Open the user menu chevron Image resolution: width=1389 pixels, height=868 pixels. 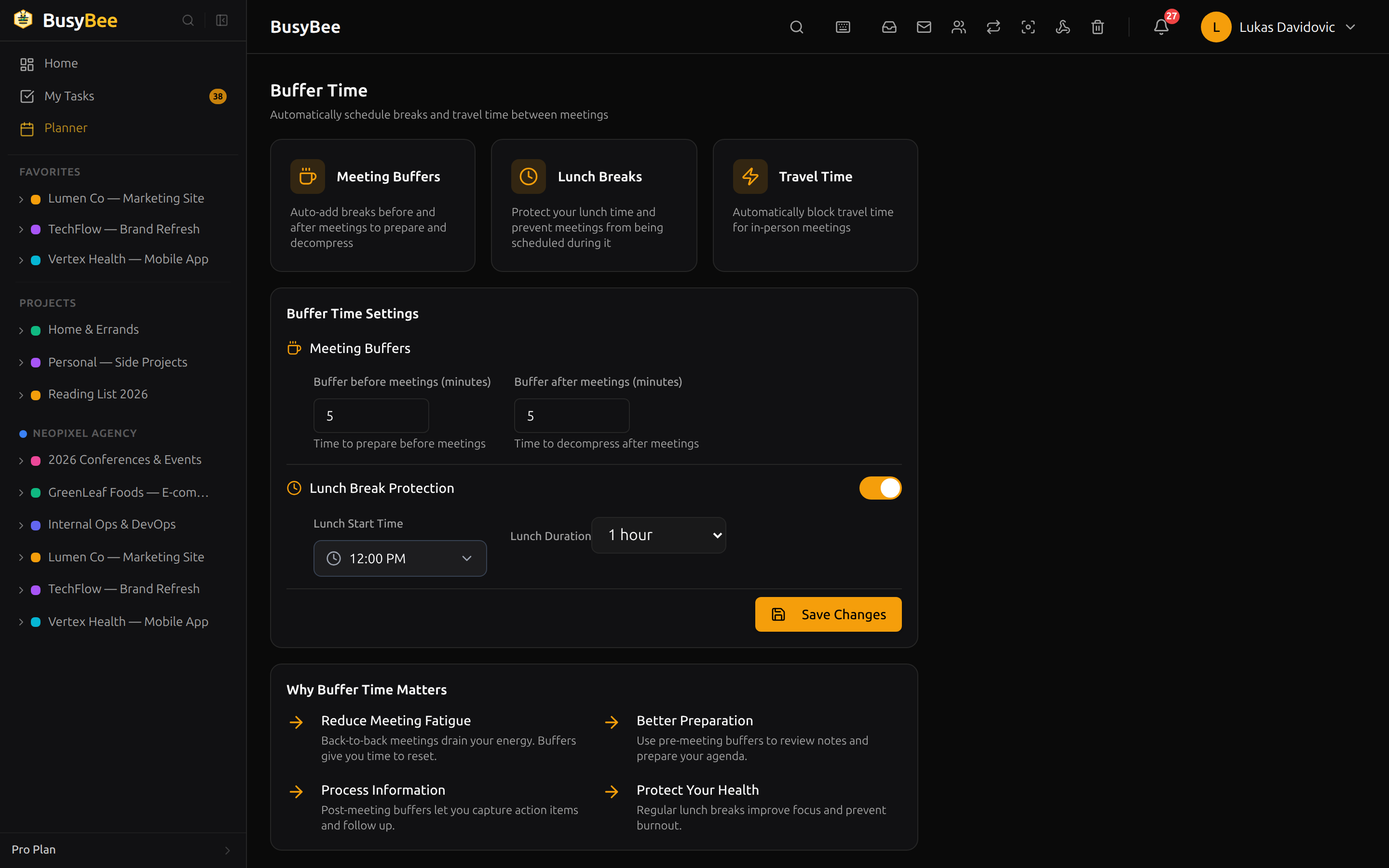pos(1350,27)
